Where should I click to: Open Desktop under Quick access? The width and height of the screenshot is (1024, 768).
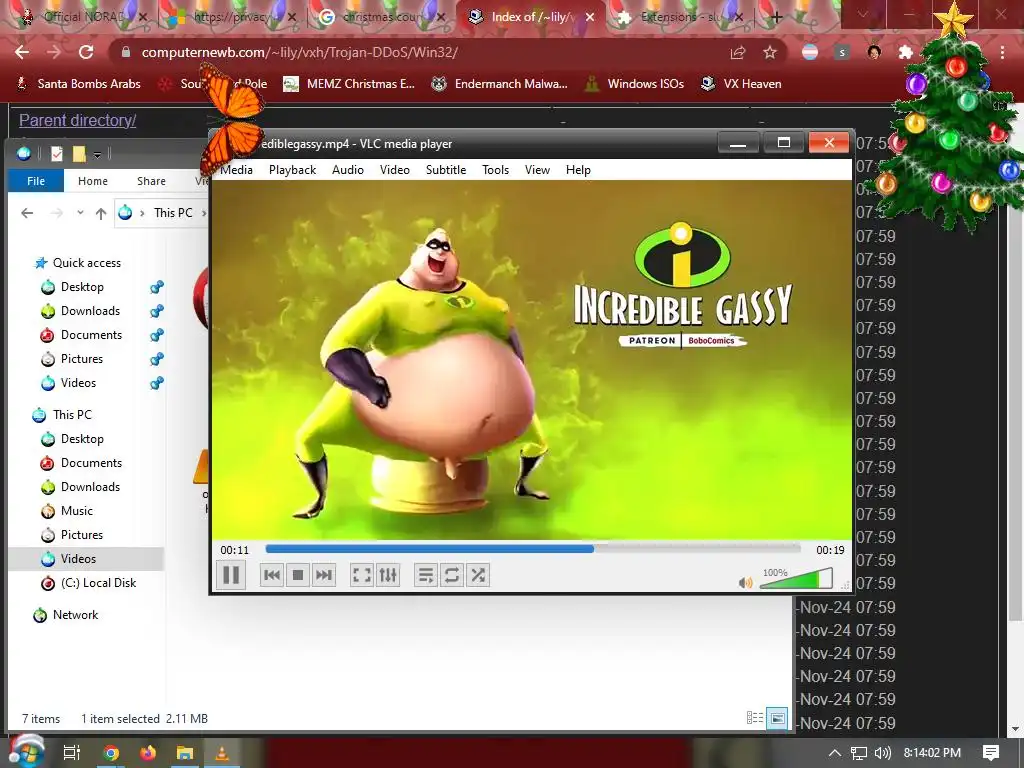[x=82, y=287]
